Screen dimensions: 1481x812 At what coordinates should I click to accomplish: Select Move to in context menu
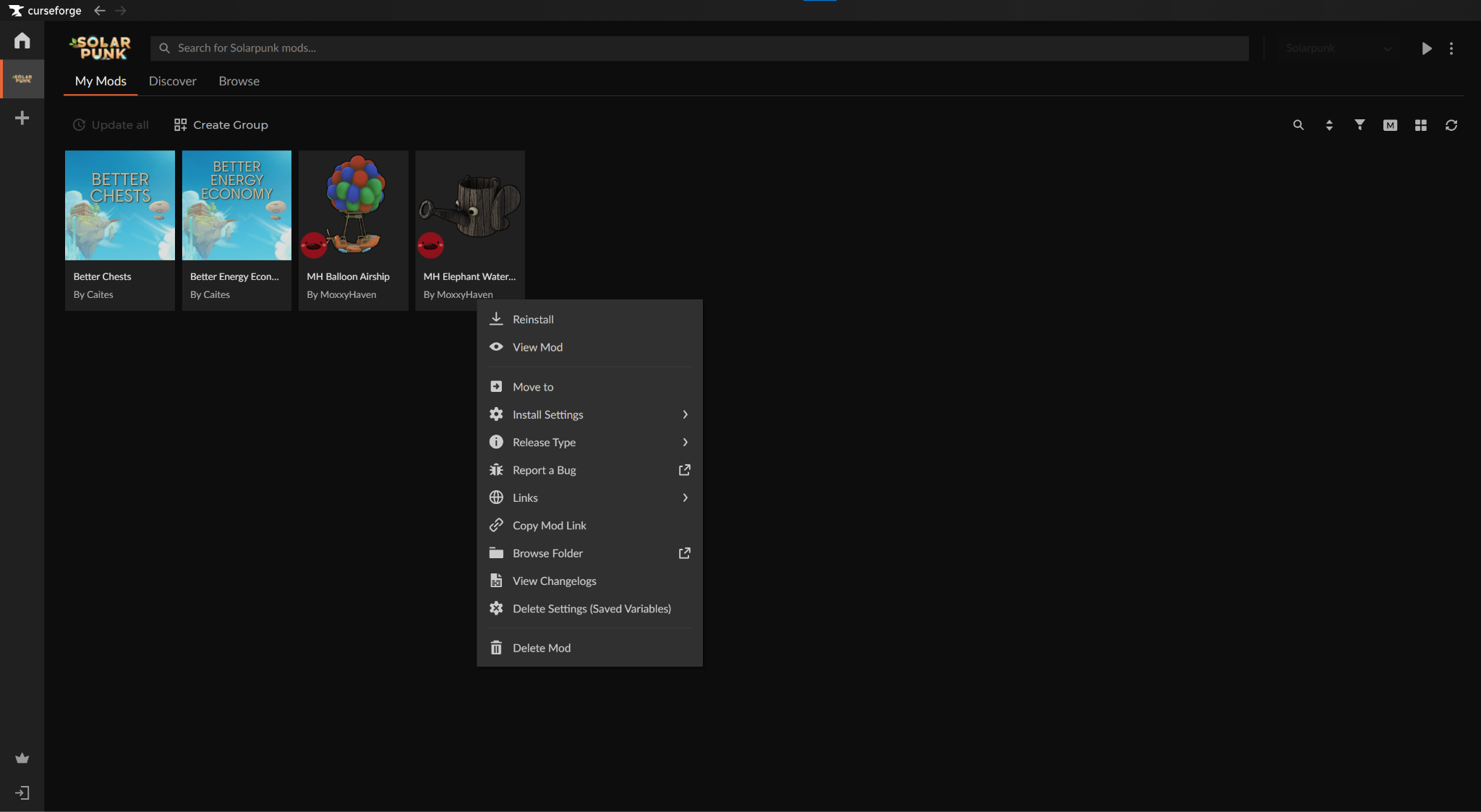click(589, 387)
